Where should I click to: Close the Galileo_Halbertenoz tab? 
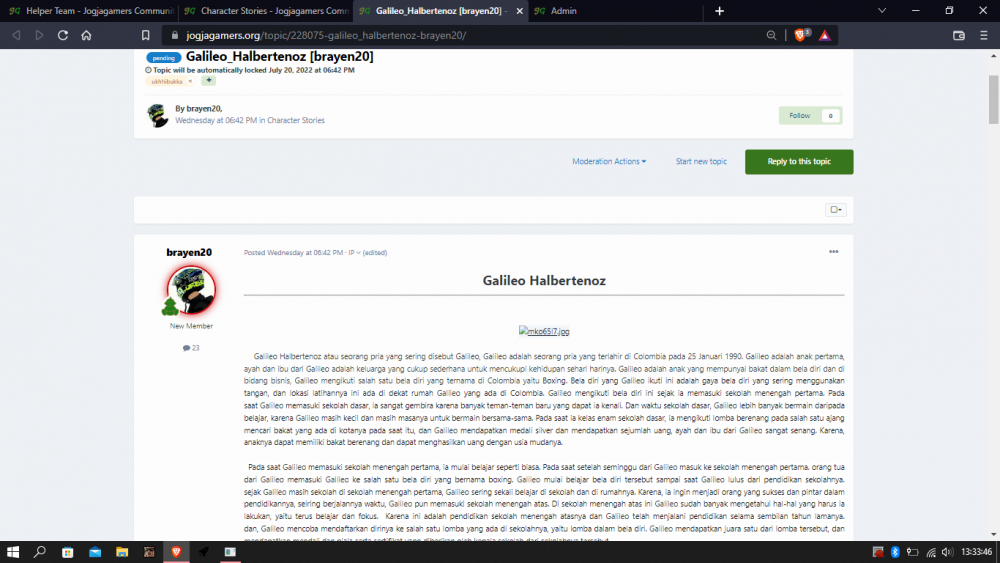[x=519, y=11]
